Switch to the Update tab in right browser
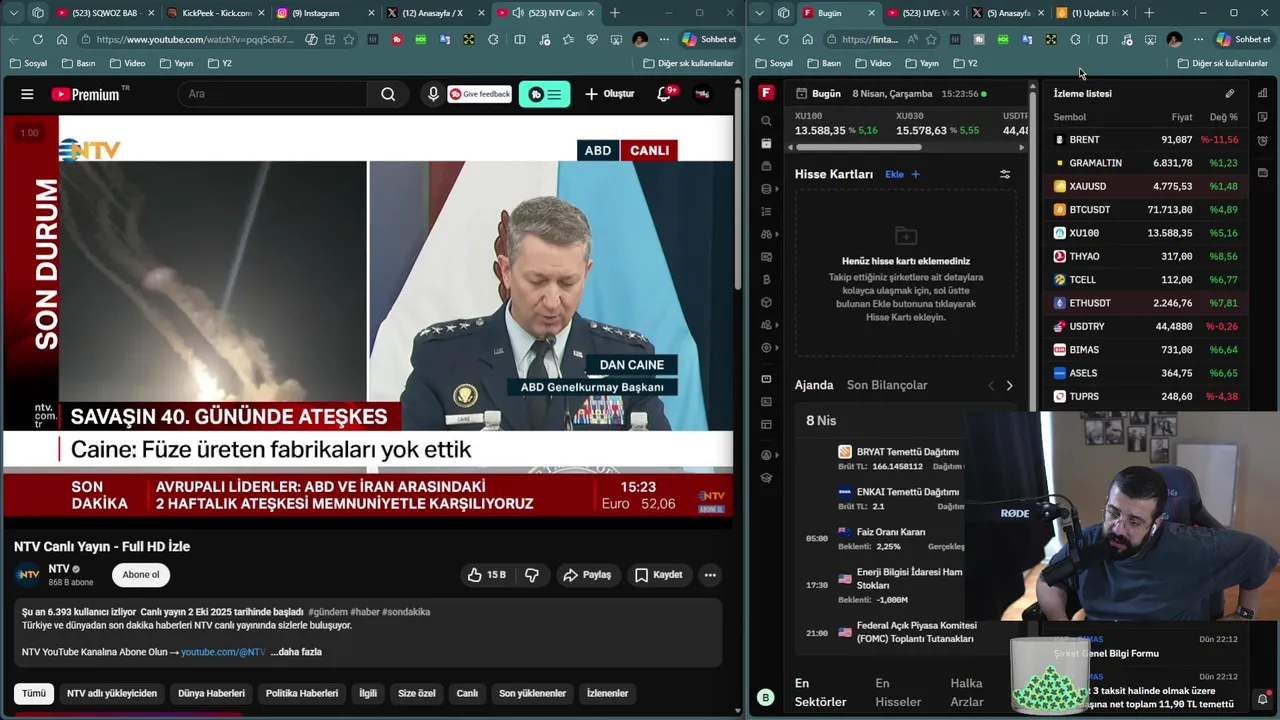The height and width of the screenshot is (720, 1280). tap(1092, 13)
